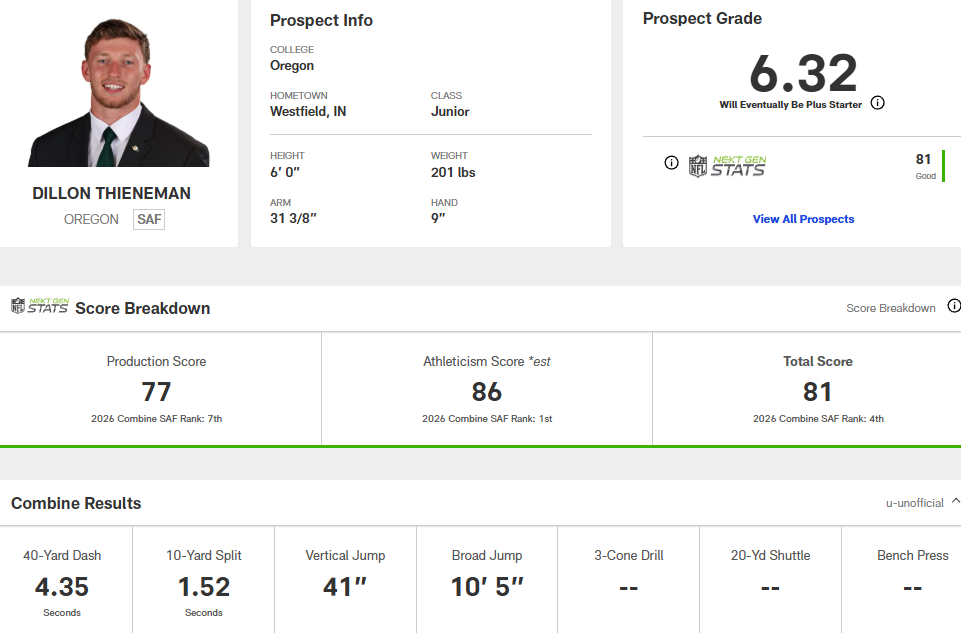Click the 10-Yard Split result tile

(204, 582)
